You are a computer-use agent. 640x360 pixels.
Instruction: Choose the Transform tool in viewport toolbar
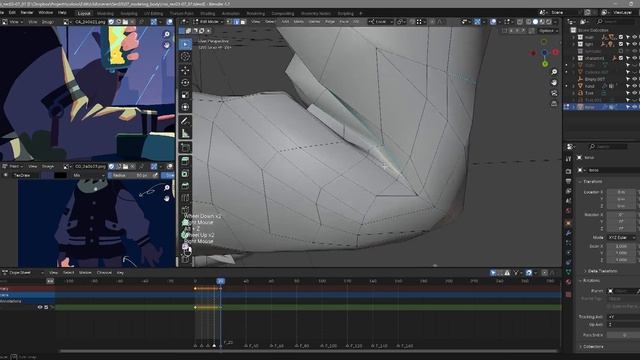(185, 107)
